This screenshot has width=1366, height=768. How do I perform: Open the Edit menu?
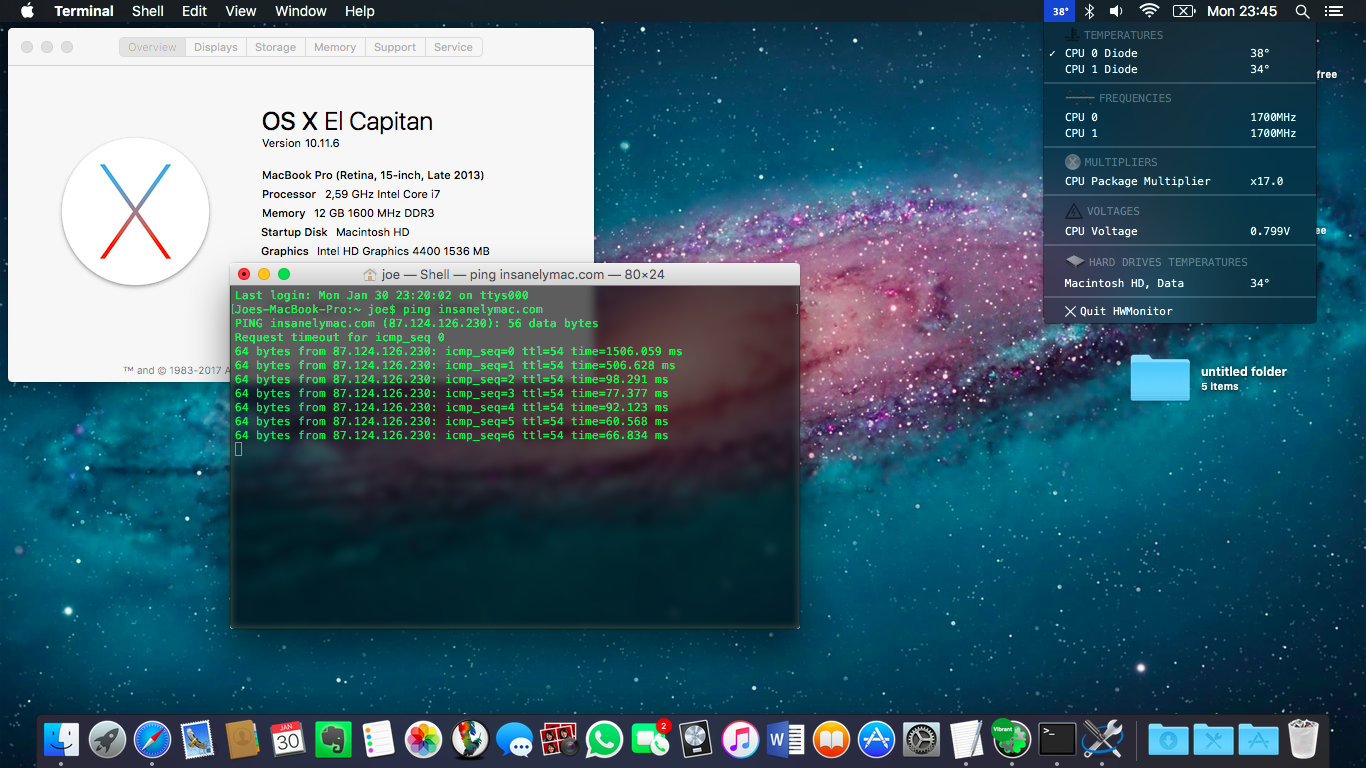coord(194,11)
